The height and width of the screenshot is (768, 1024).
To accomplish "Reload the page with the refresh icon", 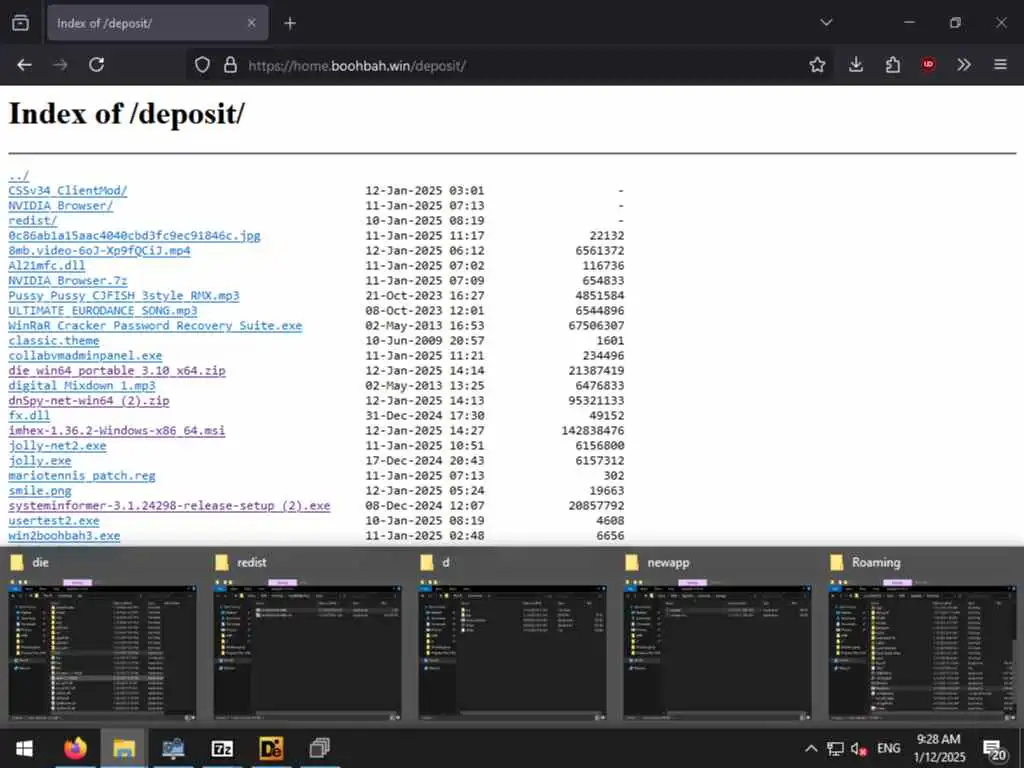I will pos(97,65).
